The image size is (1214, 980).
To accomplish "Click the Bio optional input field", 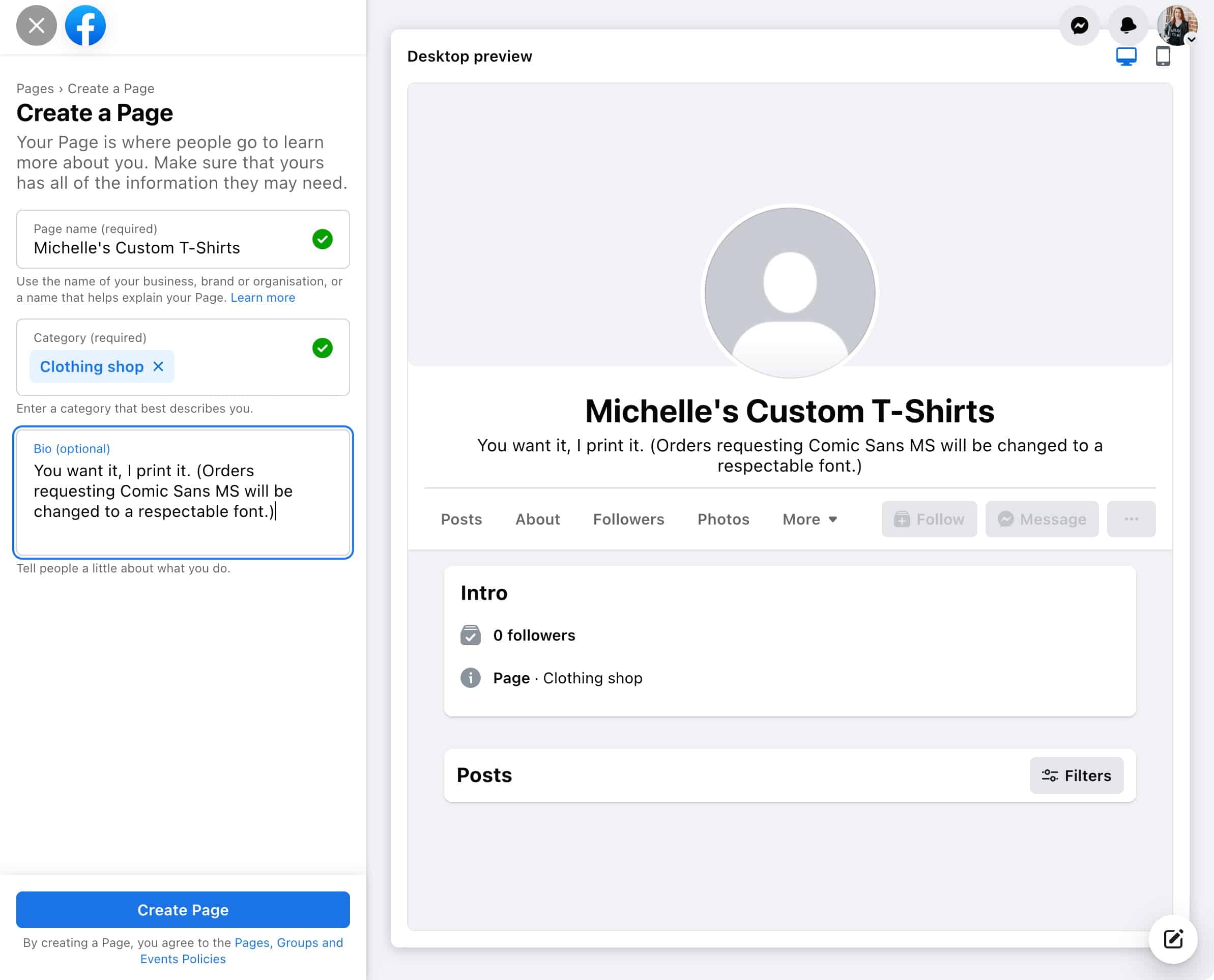I will click(x=183, y=492).
